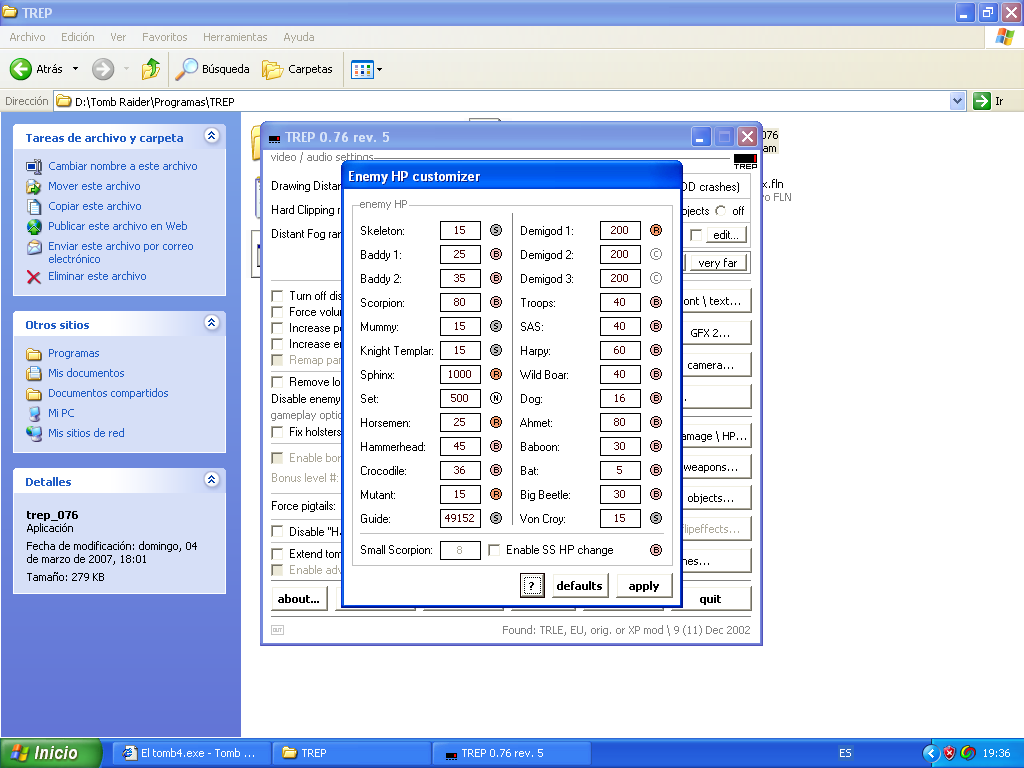
Task: Click the Sphinx orange type circle icon
Action: [x=496, y=374]
